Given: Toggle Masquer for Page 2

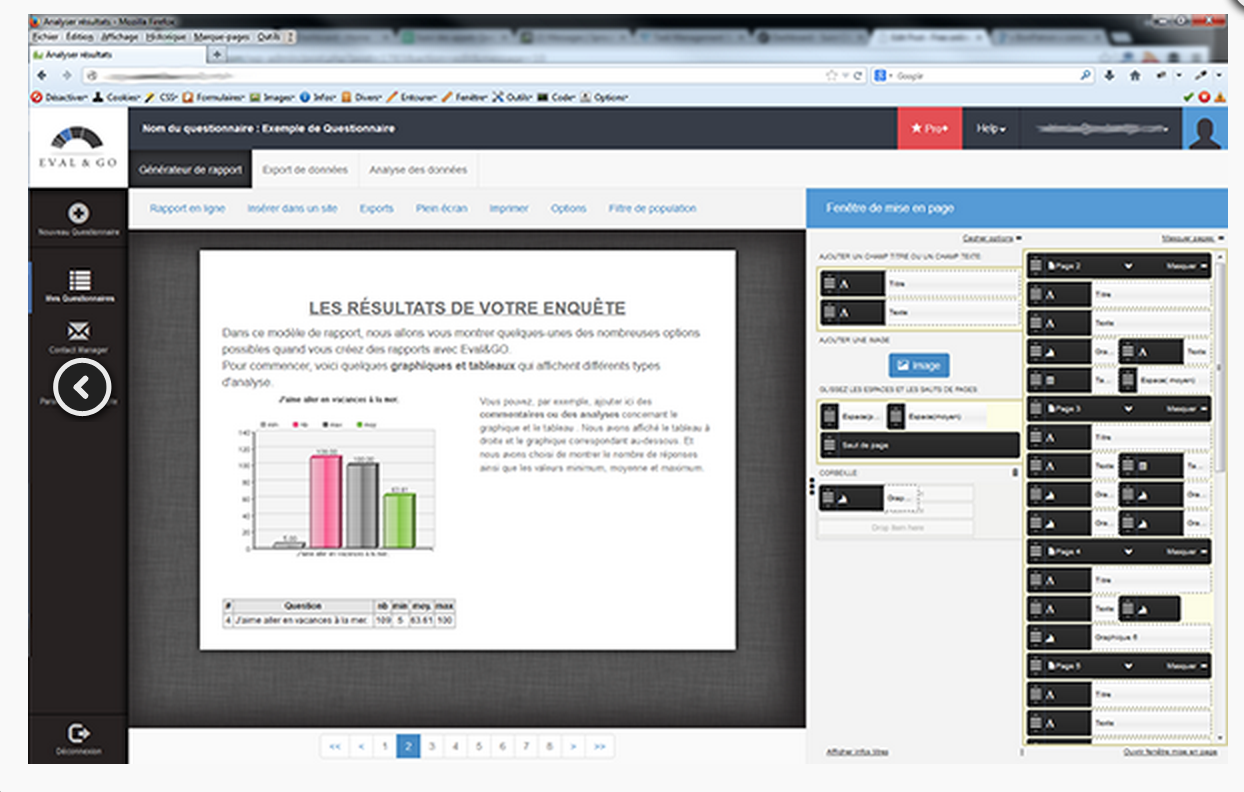Looking at the screenshot, I should point(1184,266).
